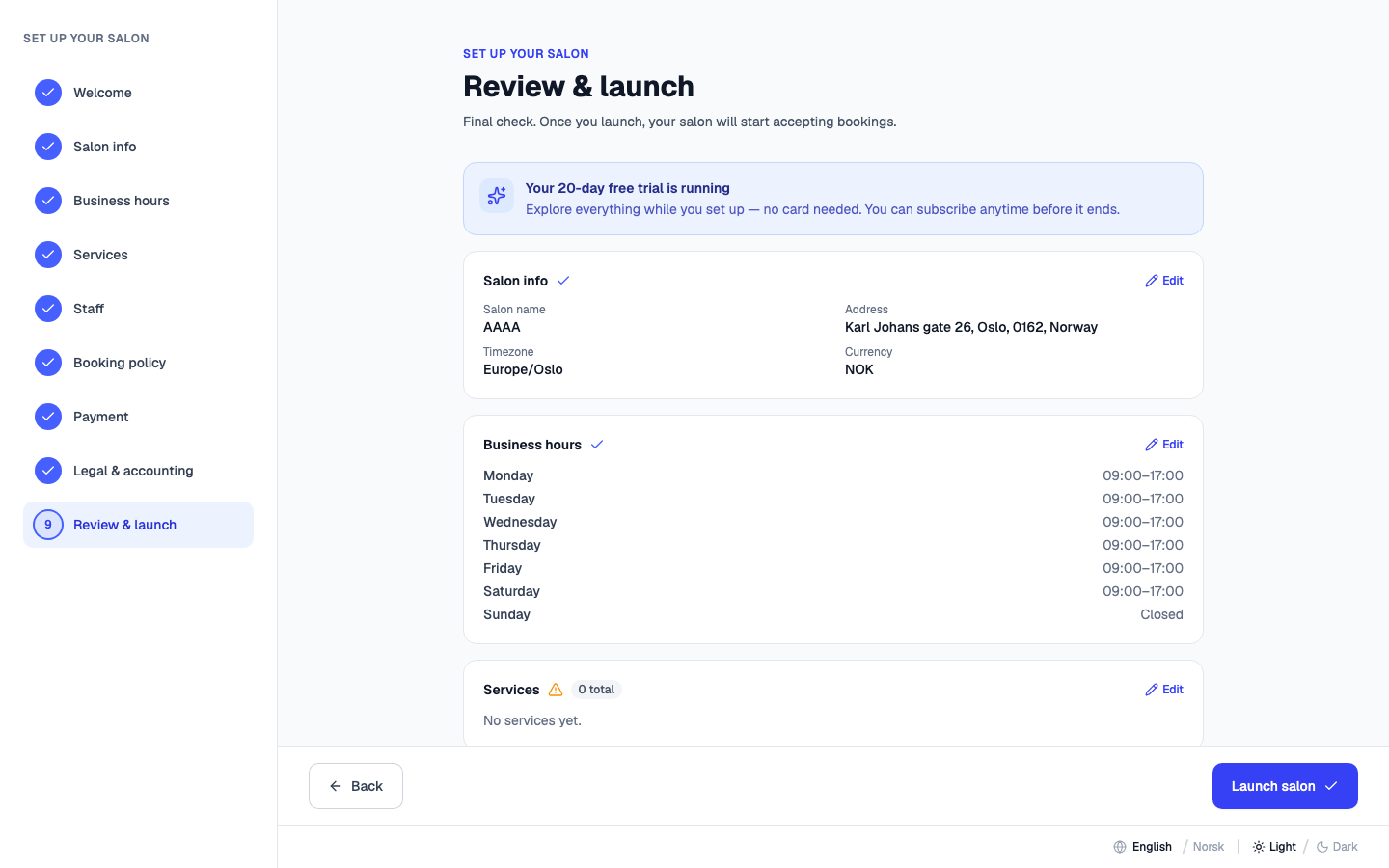The image size is (1389, 868).
Task: Go to Salon info step in sidebar
Action: pyautogui.click(x=138, y=147)
